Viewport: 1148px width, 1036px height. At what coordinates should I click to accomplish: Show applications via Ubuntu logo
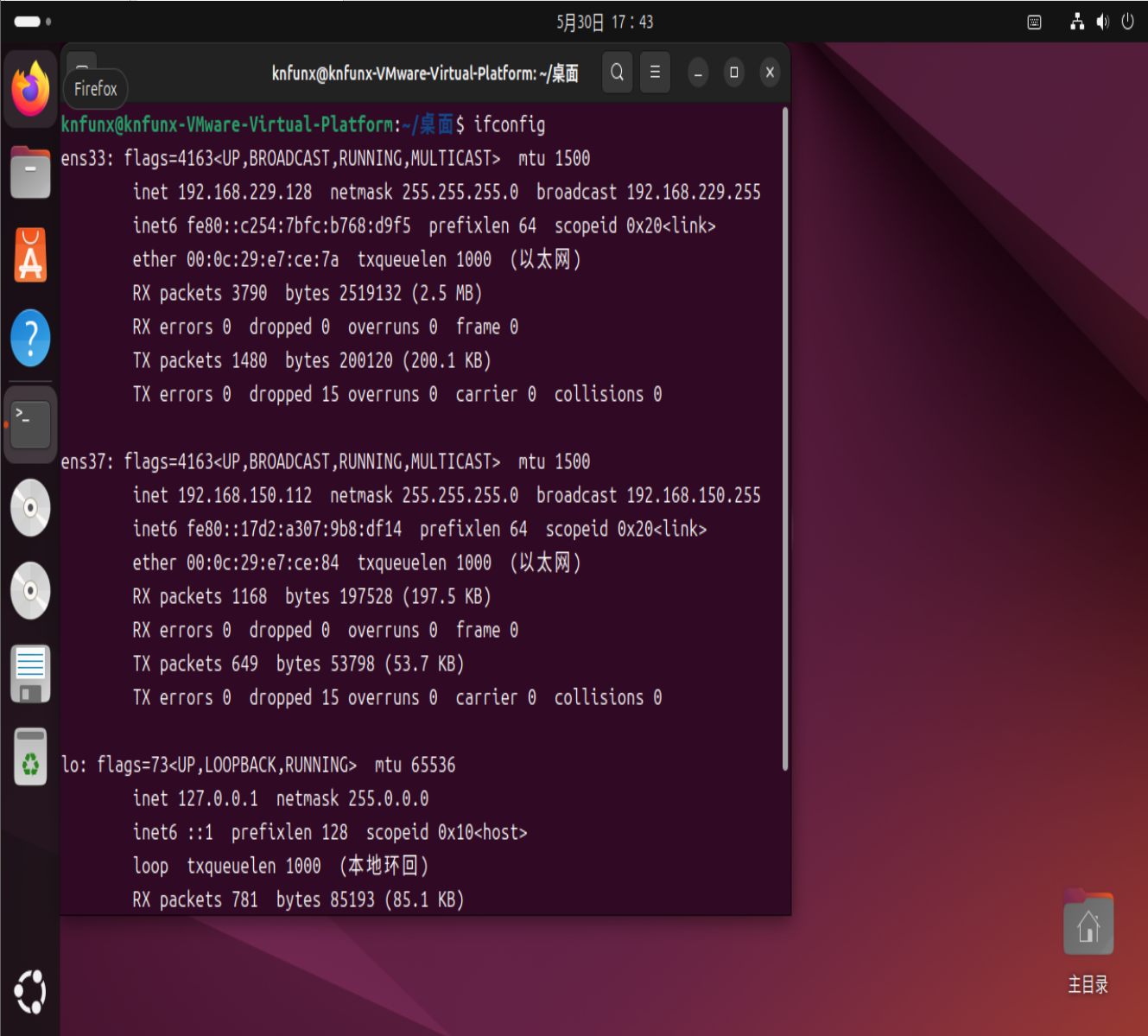(x=30, y=992)
